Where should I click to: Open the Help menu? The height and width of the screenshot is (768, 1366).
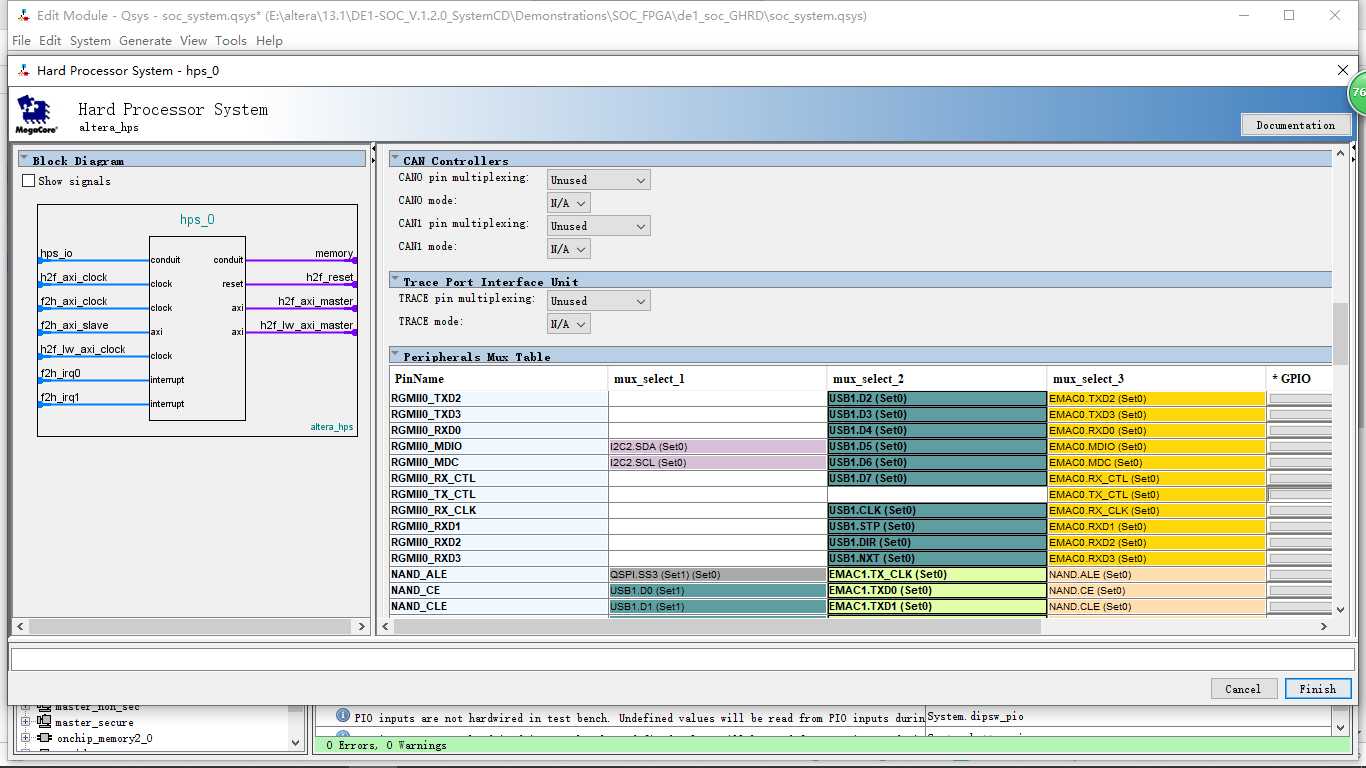click(269, 41)
